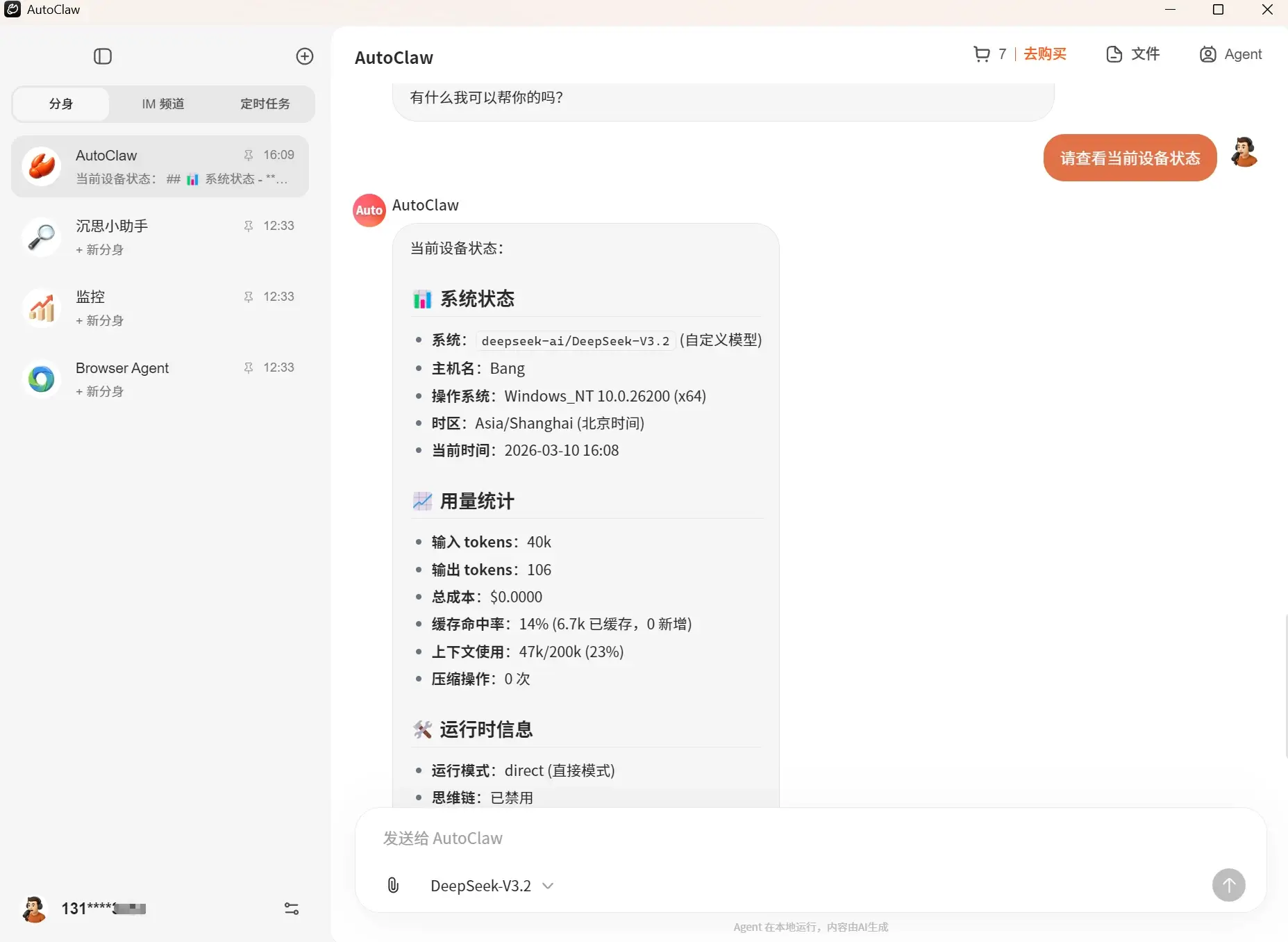
Task: Open the 监控 agent conversation
Action: pos(160,308)
